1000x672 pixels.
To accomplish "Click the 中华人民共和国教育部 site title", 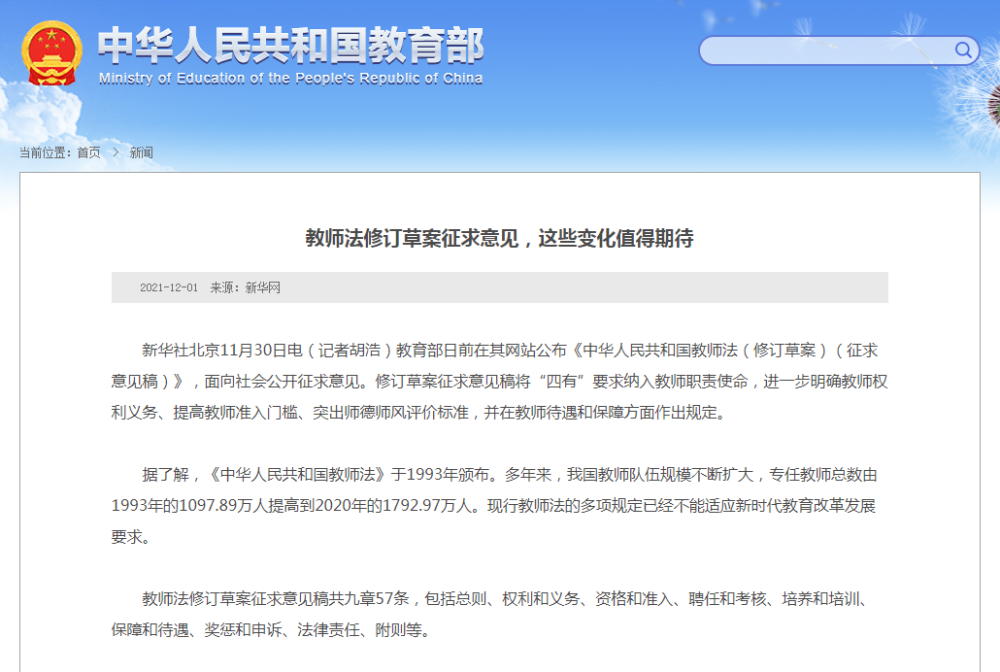I will point(291,45).
